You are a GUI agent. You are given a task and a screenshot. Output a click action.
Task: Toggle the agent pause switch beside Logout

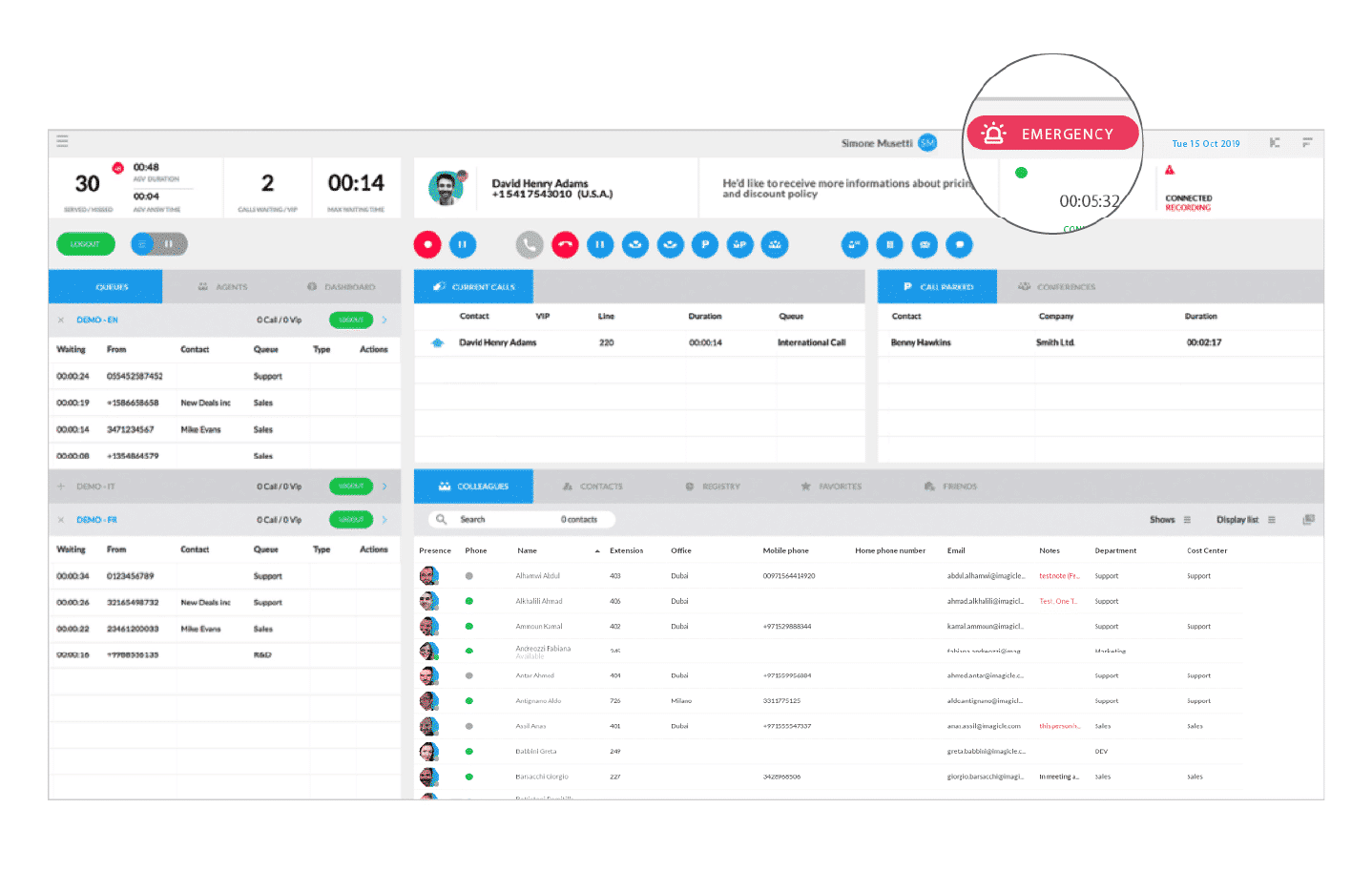click(x=158, y=244)
